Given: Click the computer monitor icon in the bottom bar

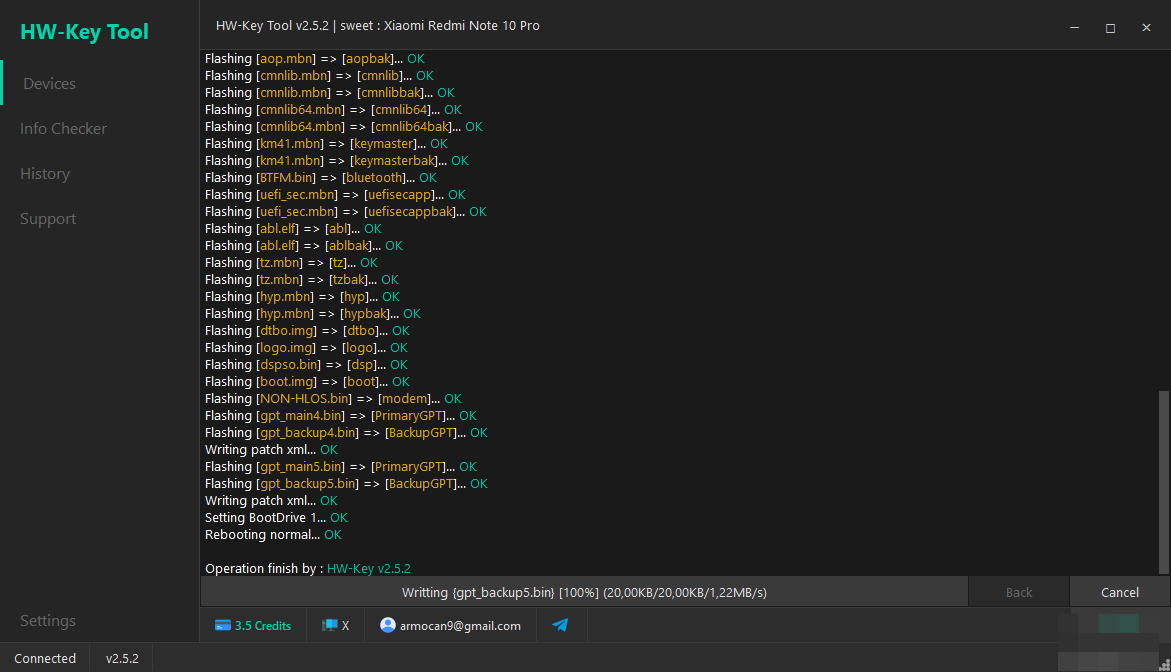Looking at the screenshot, I should (x=329, y=626).
